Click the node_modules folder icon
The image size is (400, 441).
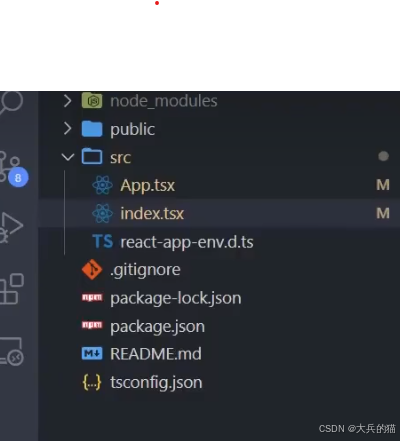coord(92,101)
